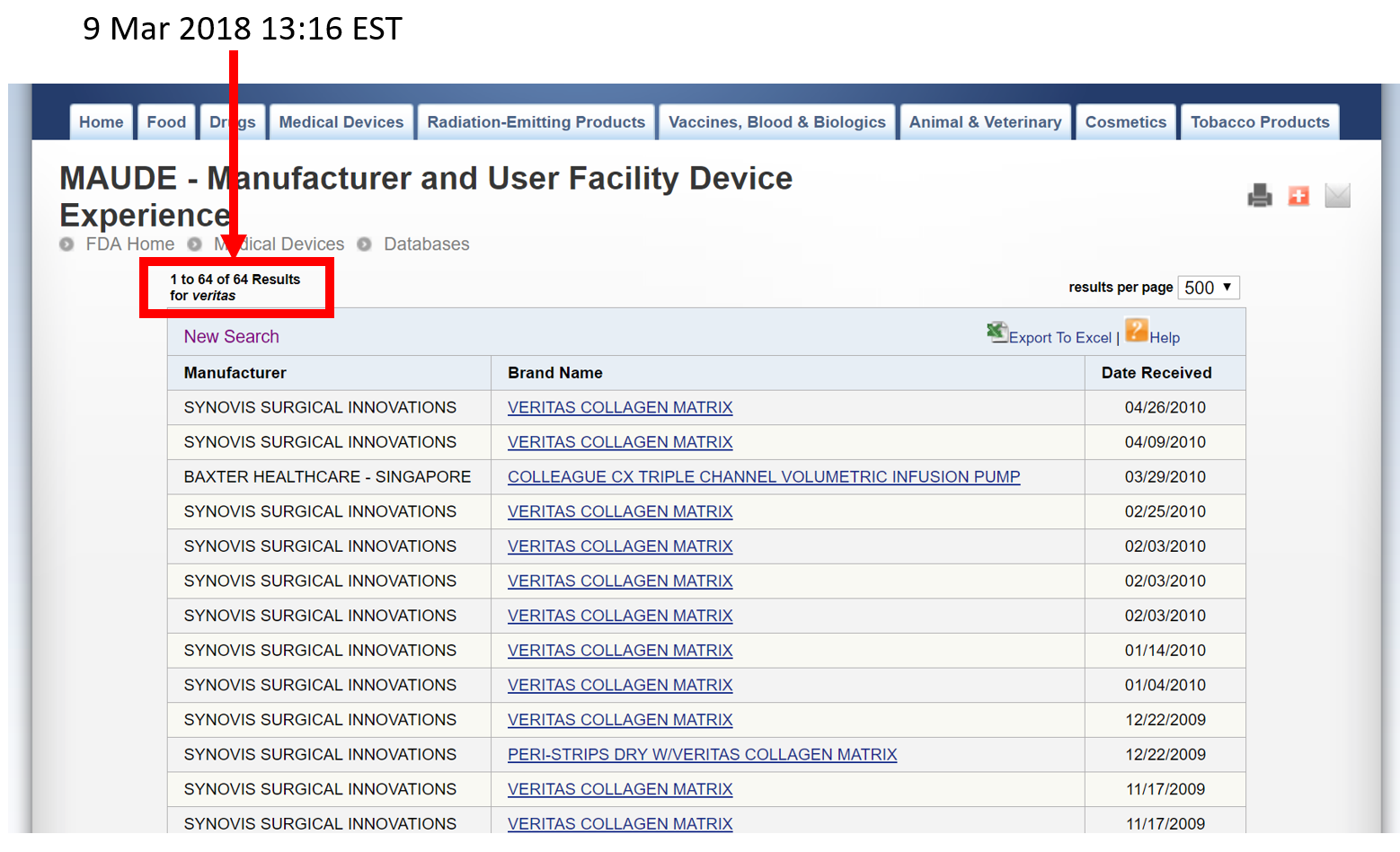Viewport: 1400px width, 852px height.
Task: Click the email envelope icon
Action: click(x=1337, y=195)
